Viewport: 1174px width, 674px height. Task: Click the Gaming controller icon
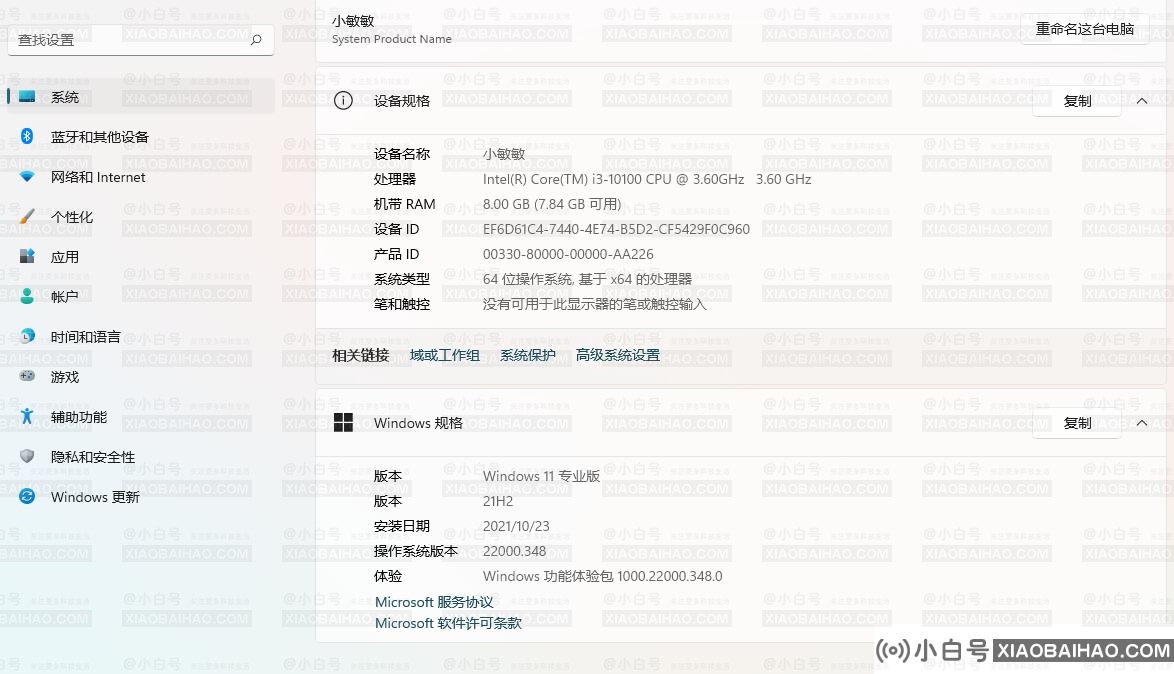point(27,376)
